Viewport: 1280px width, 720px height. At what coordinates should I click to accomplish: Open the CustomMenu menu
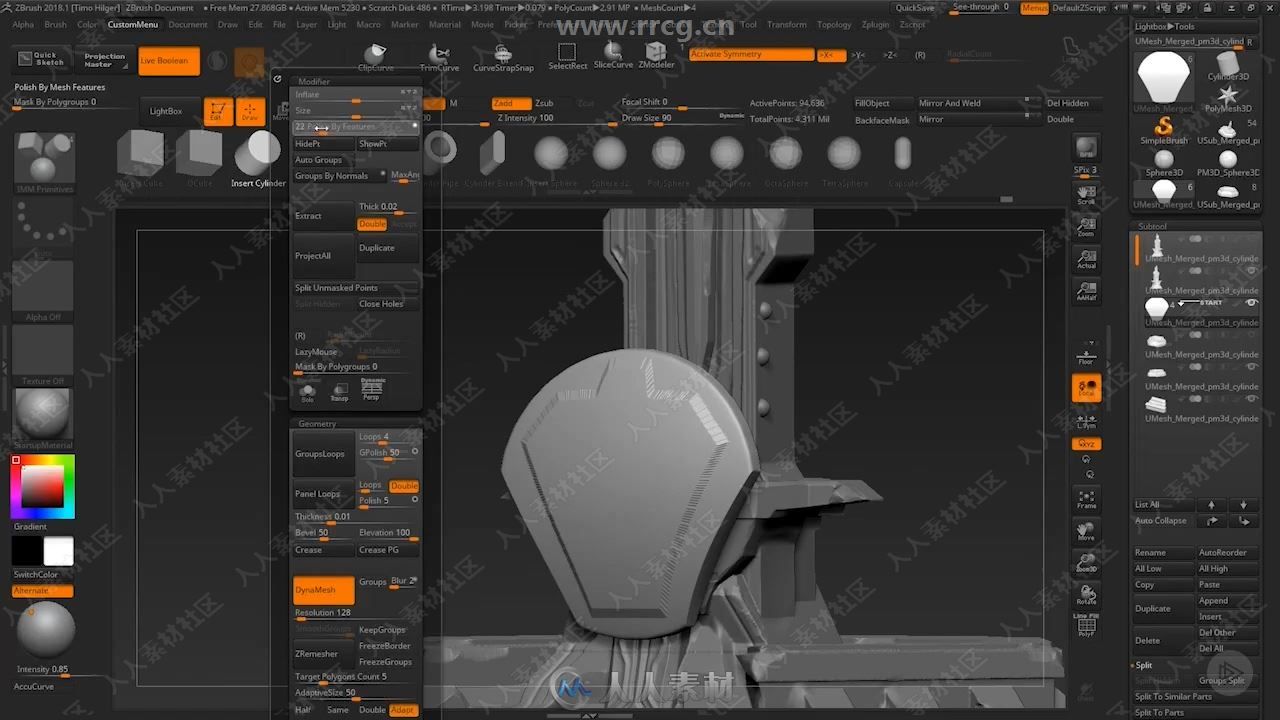point(133,24)
